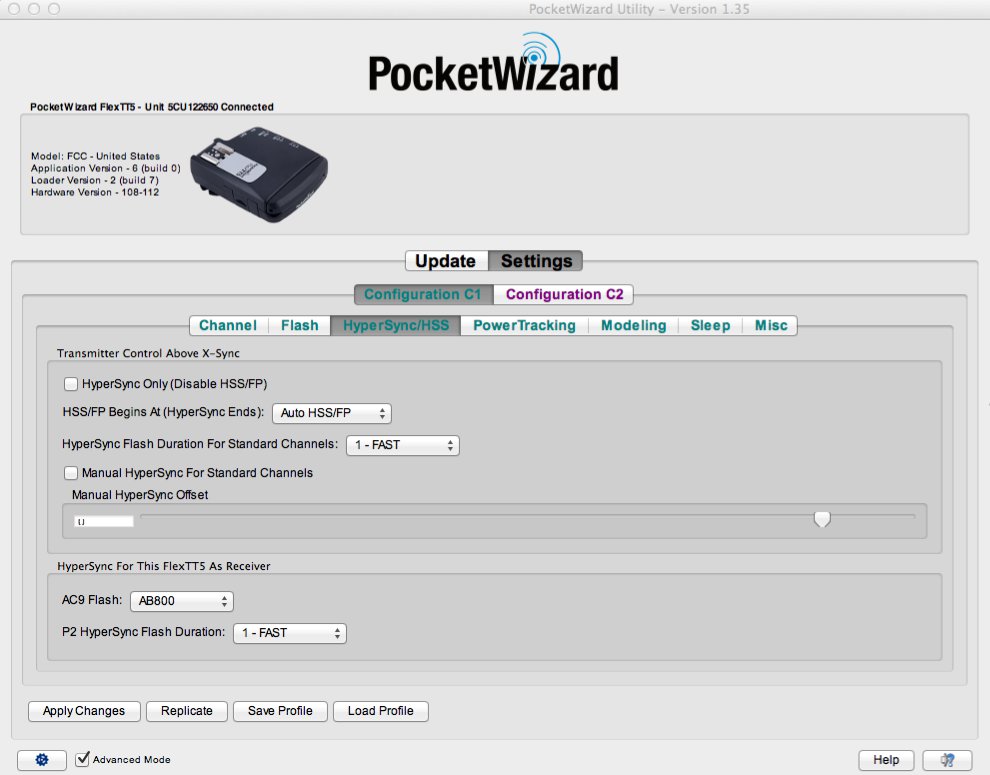Open the HSS/FP Begins At dropdown
This screenshot has width=990, height=775.
coord(331,413)
